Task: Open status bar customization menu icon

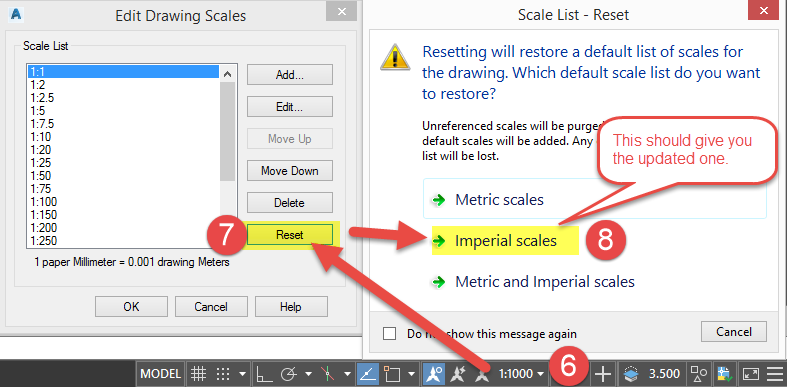Action: [775, 373]
